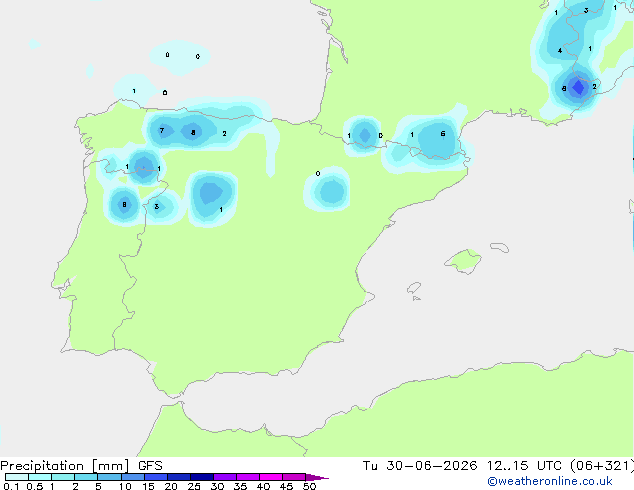Click the precipitation value 6 over eastern Pyrenees
The height and width of the screenshot is (490, 634).
click(x=443, y=133)
